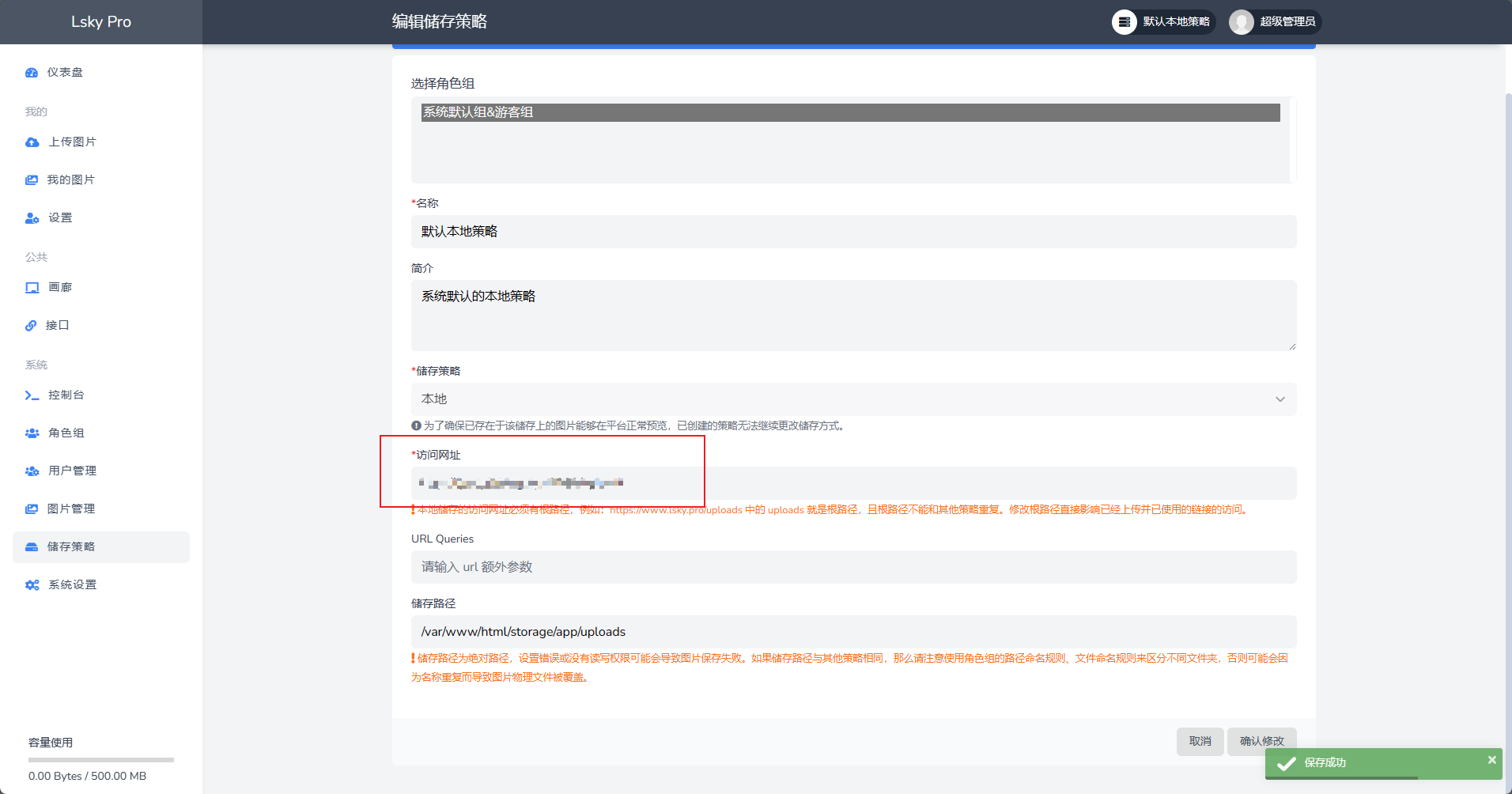Click the user settings gear icon

[x=32, y=218]
